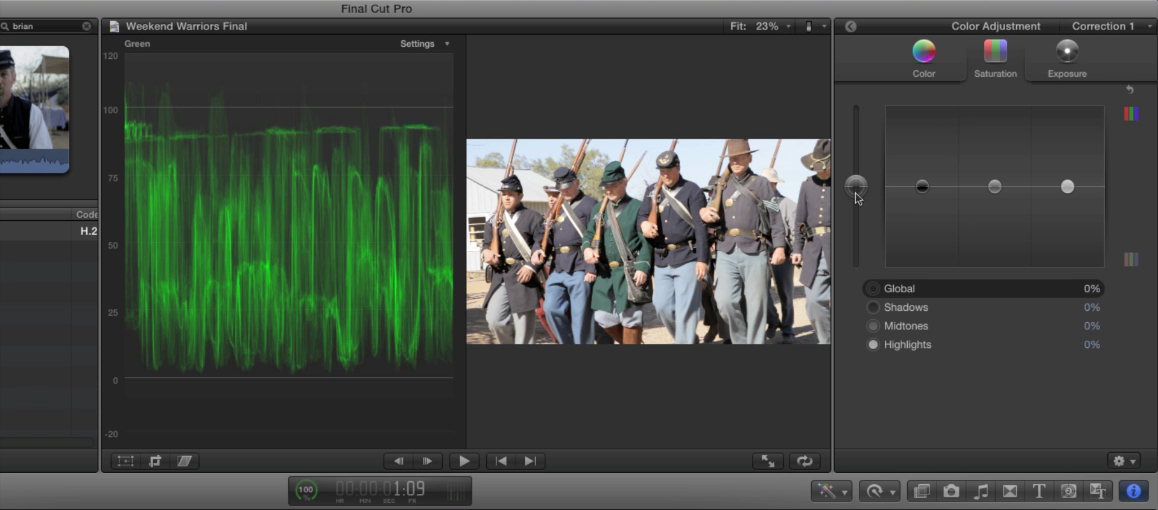
Task: Open the viewer display options switch menu
Action: 815,27
